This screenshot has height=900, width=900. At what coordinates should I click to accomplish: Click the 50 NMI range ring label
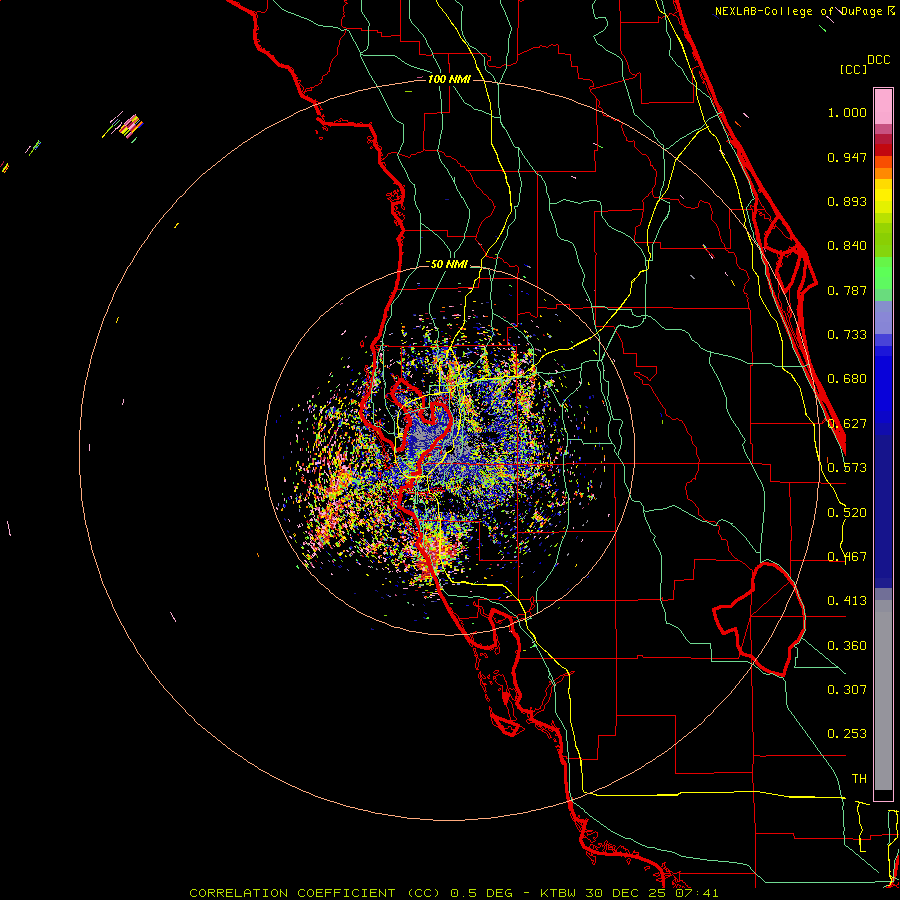click(x=449, y=264)
